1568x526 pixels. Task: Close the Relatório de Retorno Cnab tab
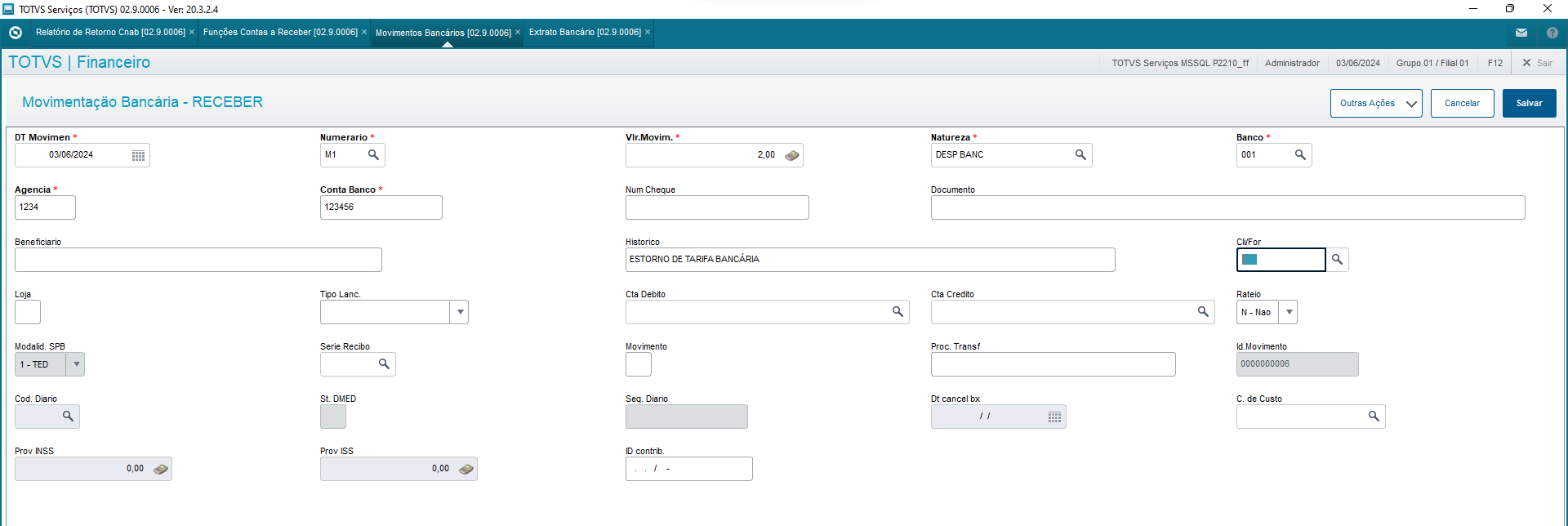click(192, 32)
